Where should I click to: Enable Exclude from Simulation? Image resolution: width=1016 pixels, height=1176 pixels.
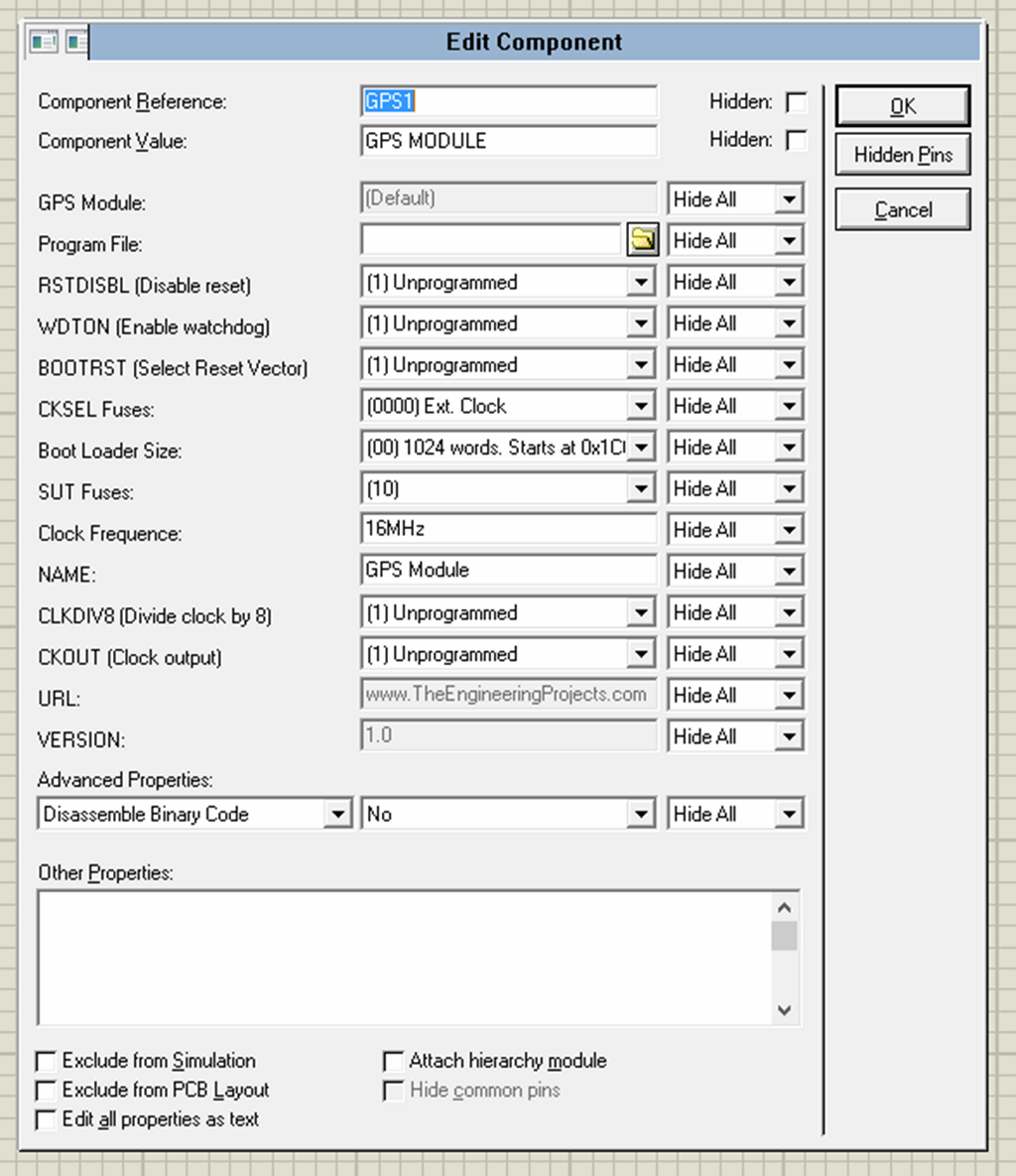pyautogui.click(x=45, y=1060)
